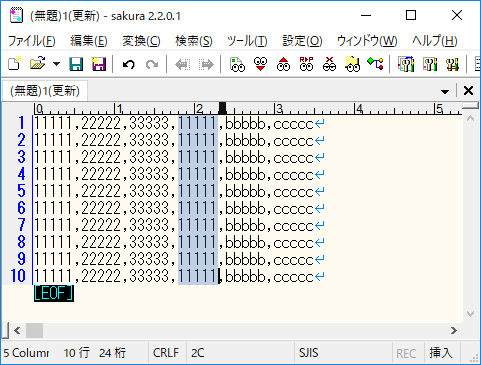Toggle 挿入 insert mode in status bar
Screen dimensions: 481x365
coord(441,353)
